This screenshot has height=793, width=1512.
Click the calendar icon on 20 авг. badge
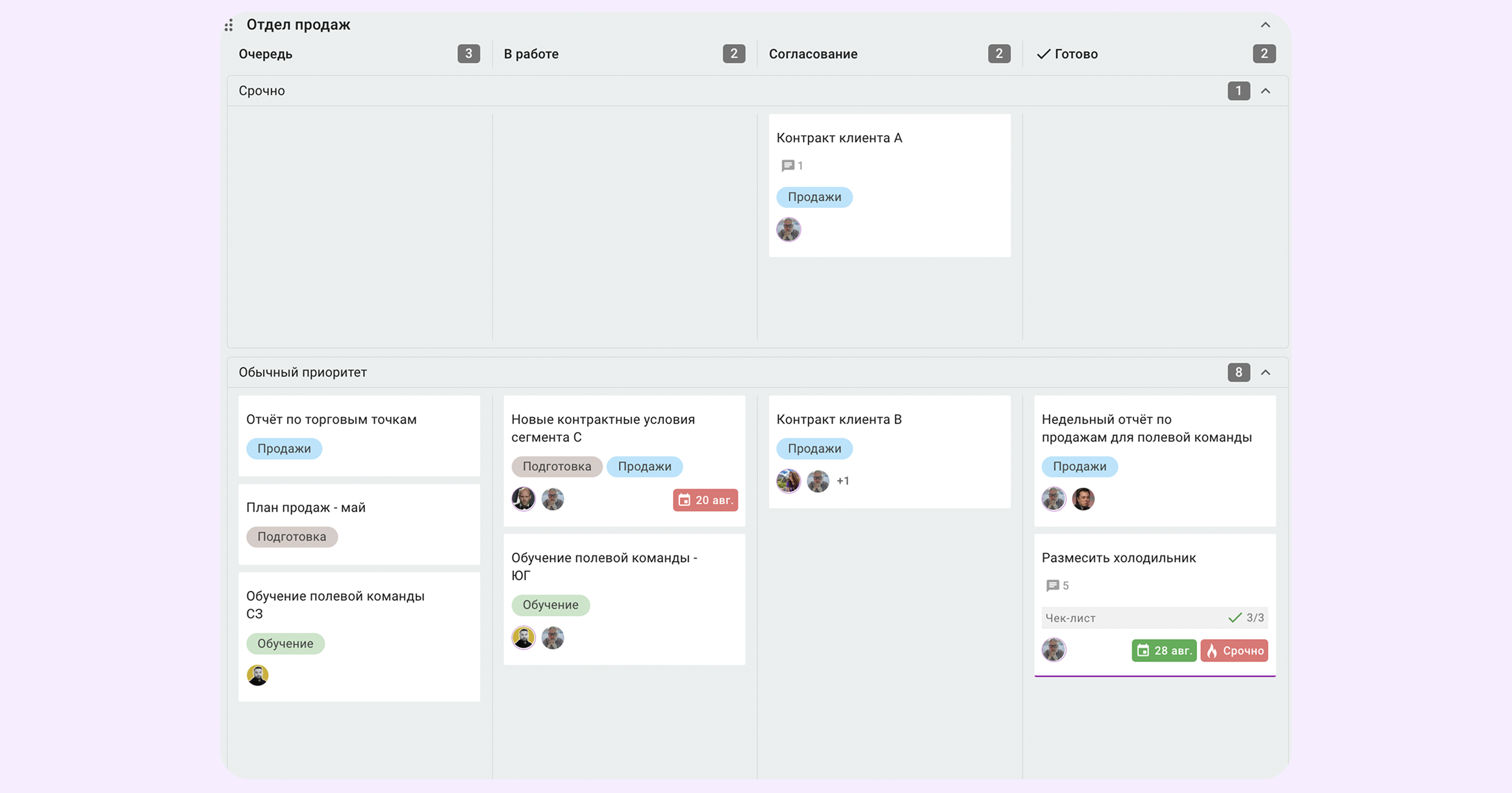click(684, 500)
